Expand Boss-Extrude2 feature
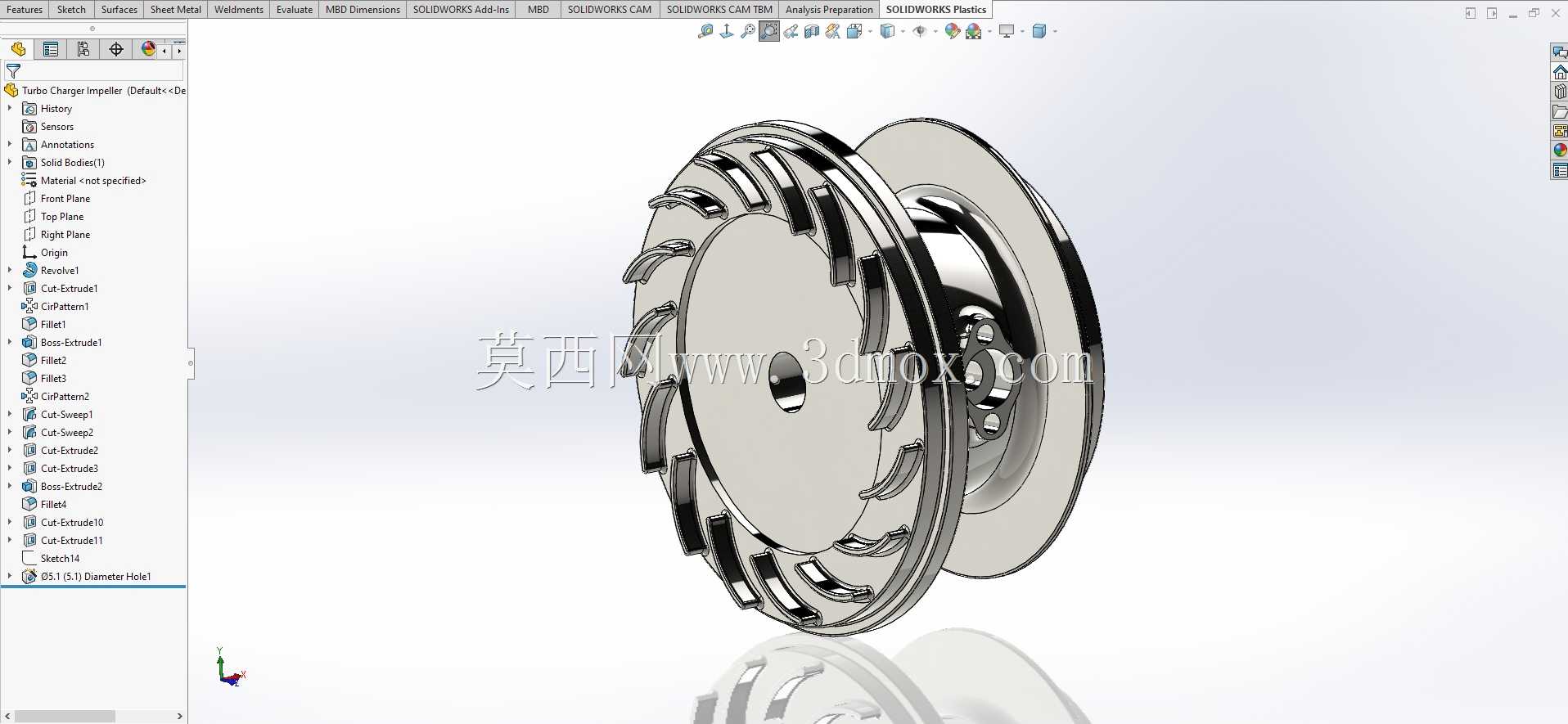Image resolution: width=1568 pixels, height=724 pixels. (10, 486)
